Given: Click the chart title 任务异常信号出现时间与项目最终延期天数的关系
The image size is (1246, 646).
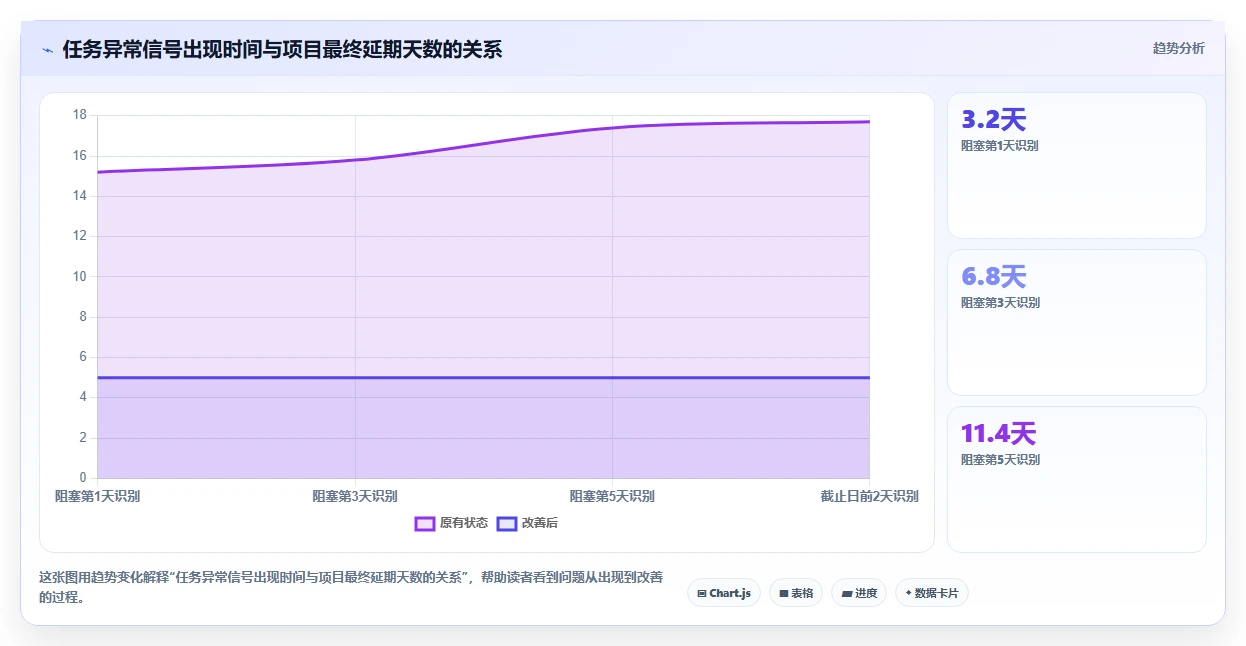Looking at the screenshot, I should (x=282, y=49).
